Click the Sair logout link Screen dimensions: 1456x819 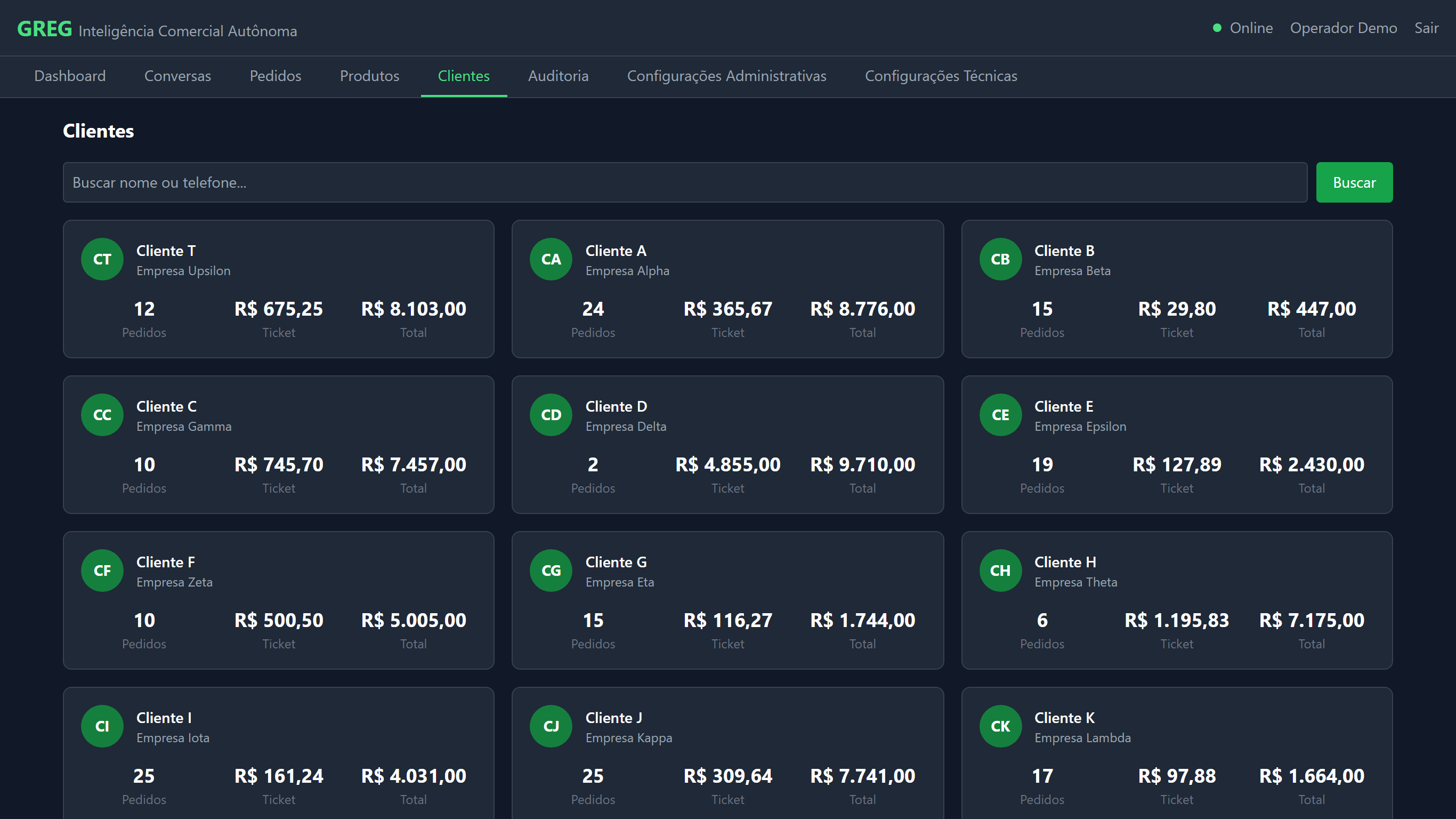[1426, 28]
